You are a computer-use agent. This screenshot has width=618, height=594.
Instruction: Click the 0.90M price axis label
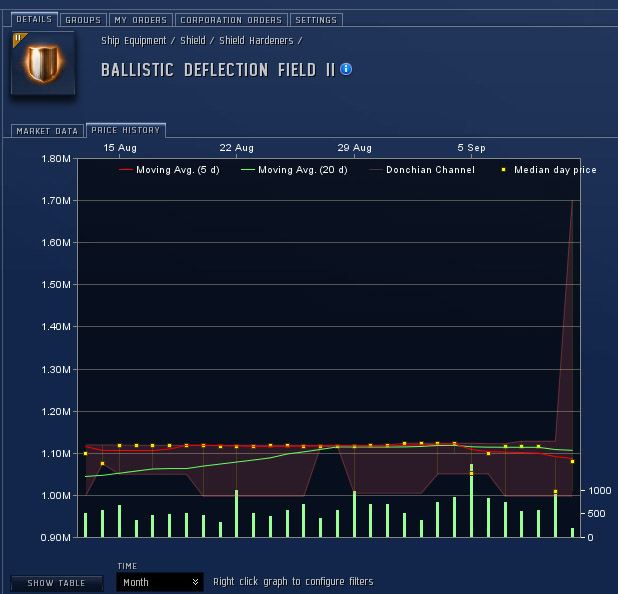pos(56,538)
